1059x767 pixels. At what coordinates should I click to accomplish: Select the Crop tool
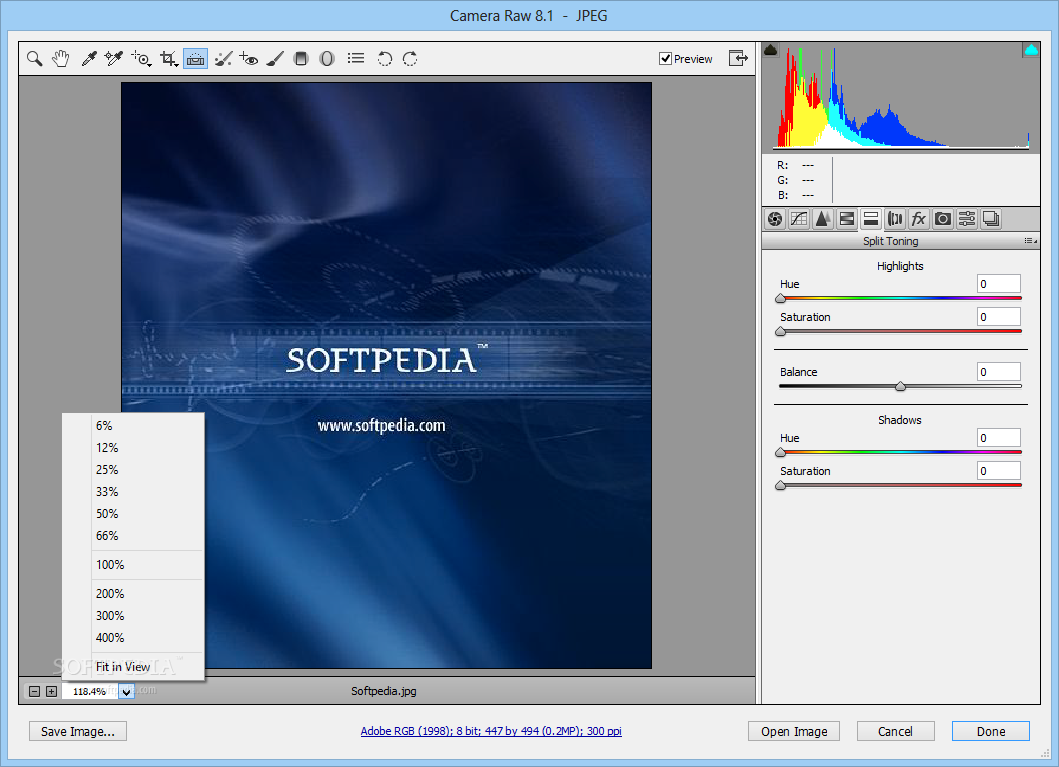tap(169, 59)
